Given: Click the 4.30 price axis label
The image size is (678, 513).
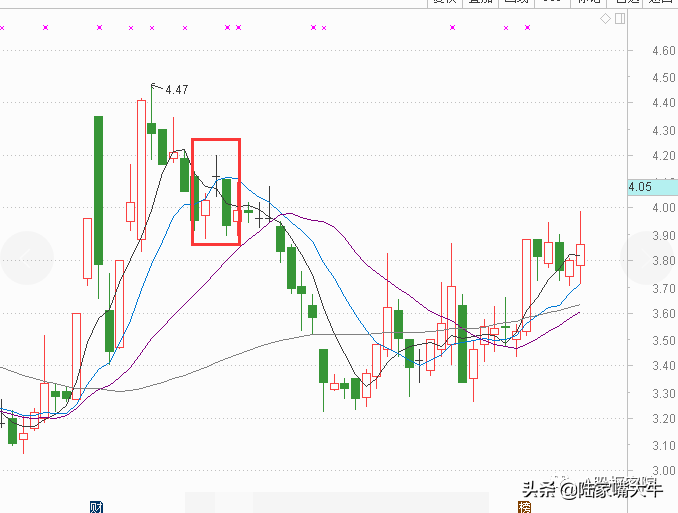Looking at the screenshot, I should pyautogui.click(x=663, y=131).
